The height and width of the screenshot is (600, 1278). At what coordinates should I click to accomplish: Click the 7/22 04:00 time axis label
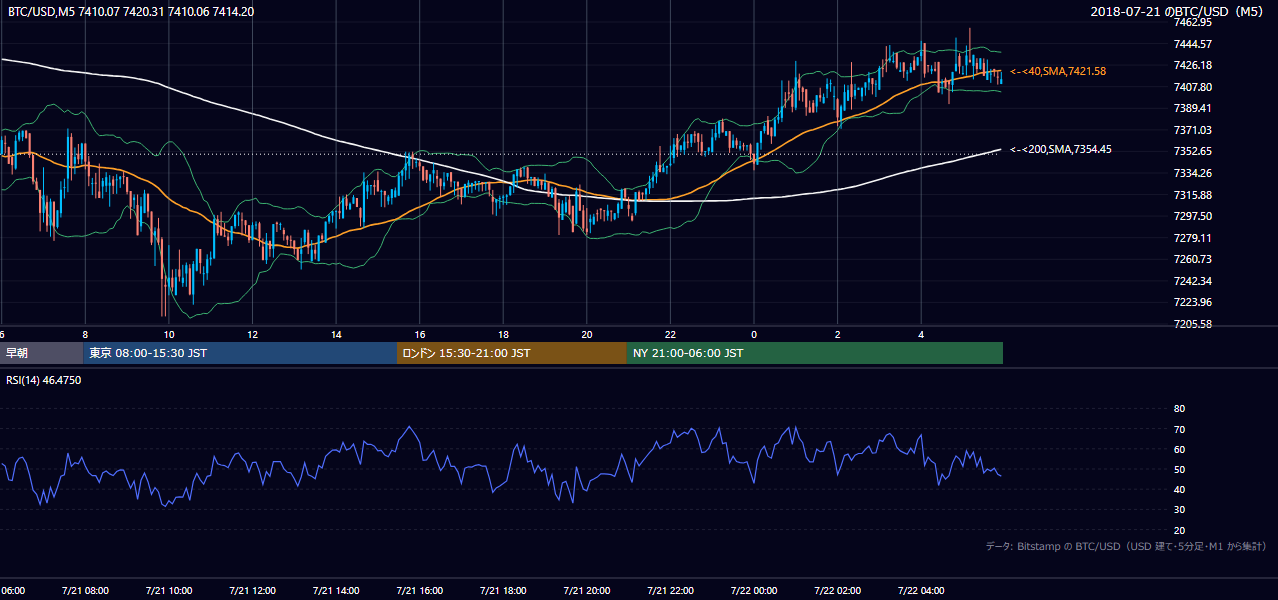pos(920,591)
